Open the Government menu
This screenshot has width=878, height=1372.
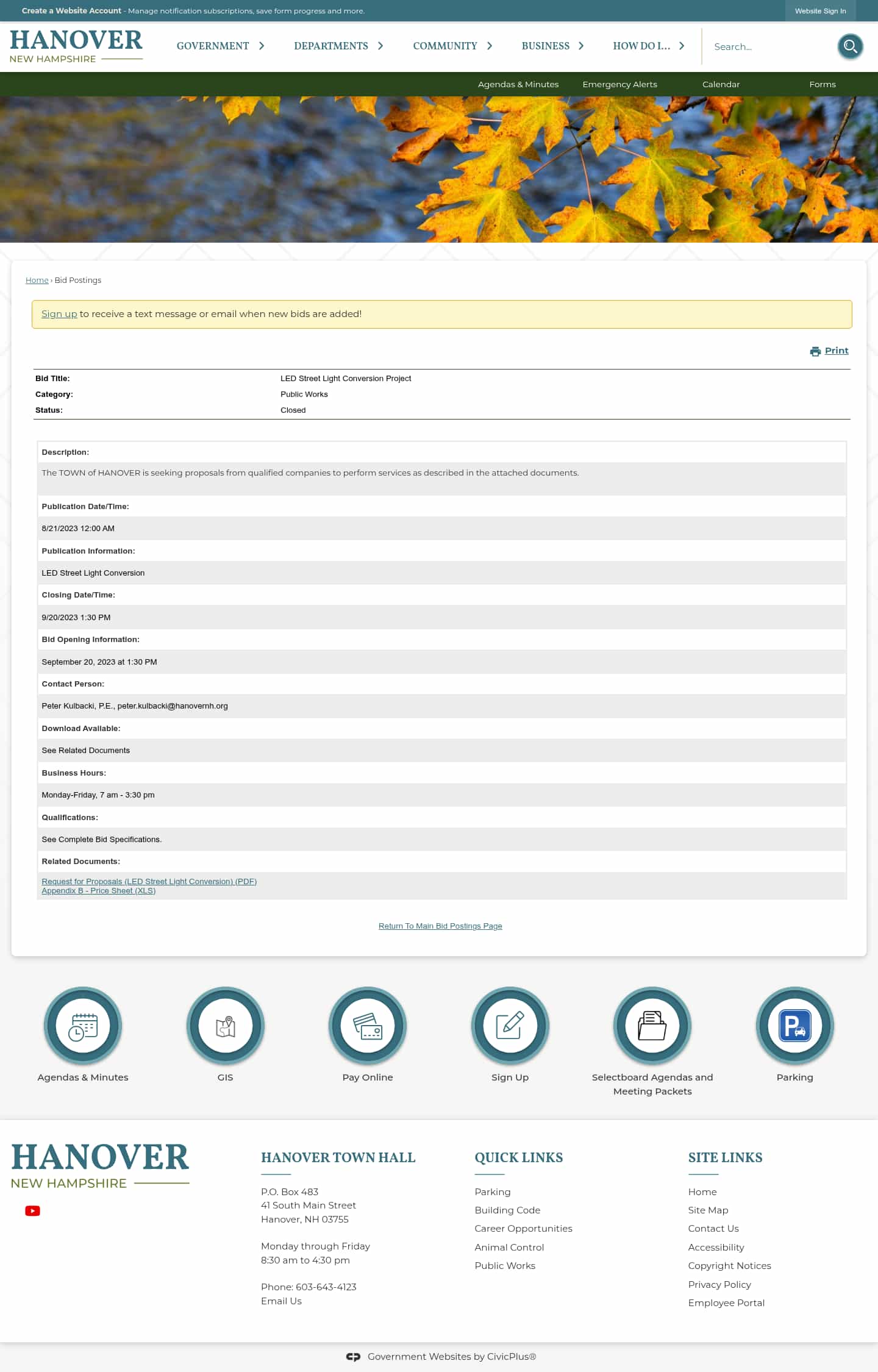pyautogui.click(x=213, y=46)
